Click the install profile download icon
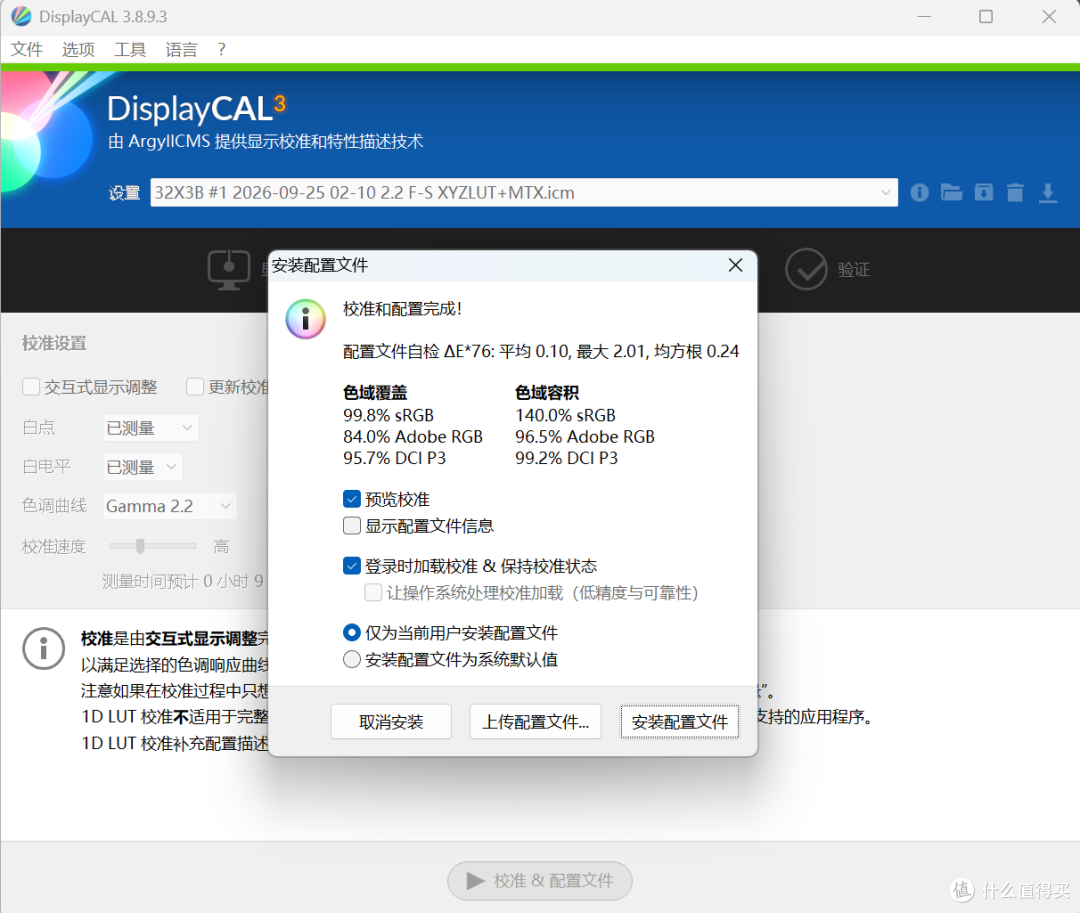This screenshot has height=913, width=1080. pyautogui.click(x=1048, y=192)
